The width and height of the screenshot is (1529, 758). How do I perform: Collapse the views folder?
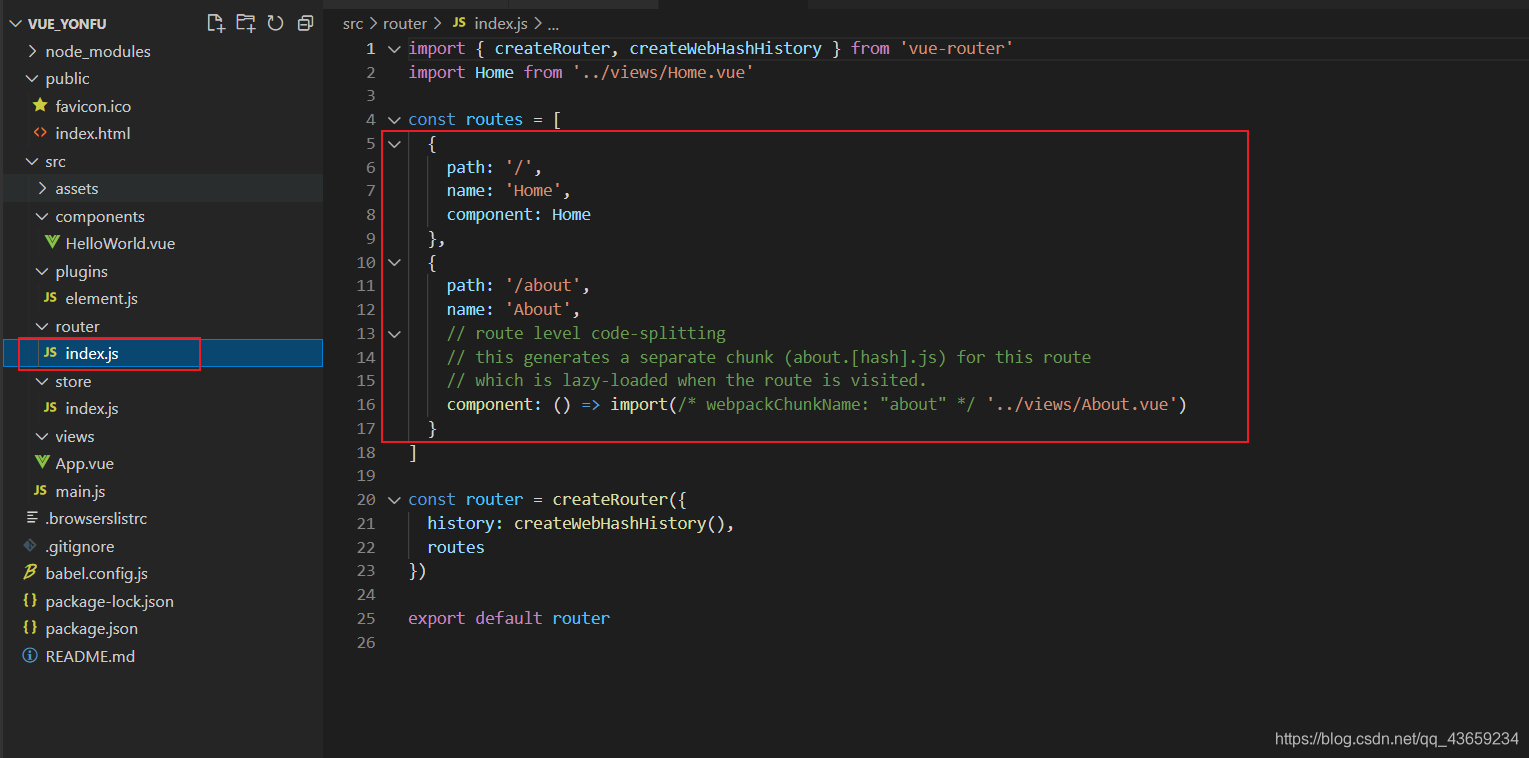pos(42,436)
